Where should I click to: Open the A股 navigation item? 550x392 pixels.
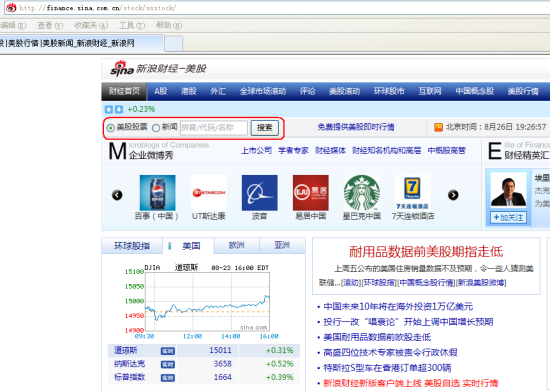point(161,91)
